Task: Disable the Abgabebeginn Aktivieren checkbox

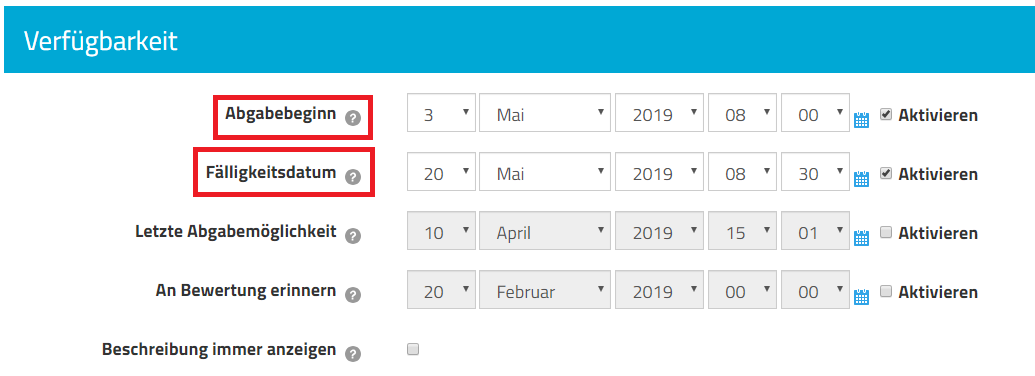Action: click(886, 114)
